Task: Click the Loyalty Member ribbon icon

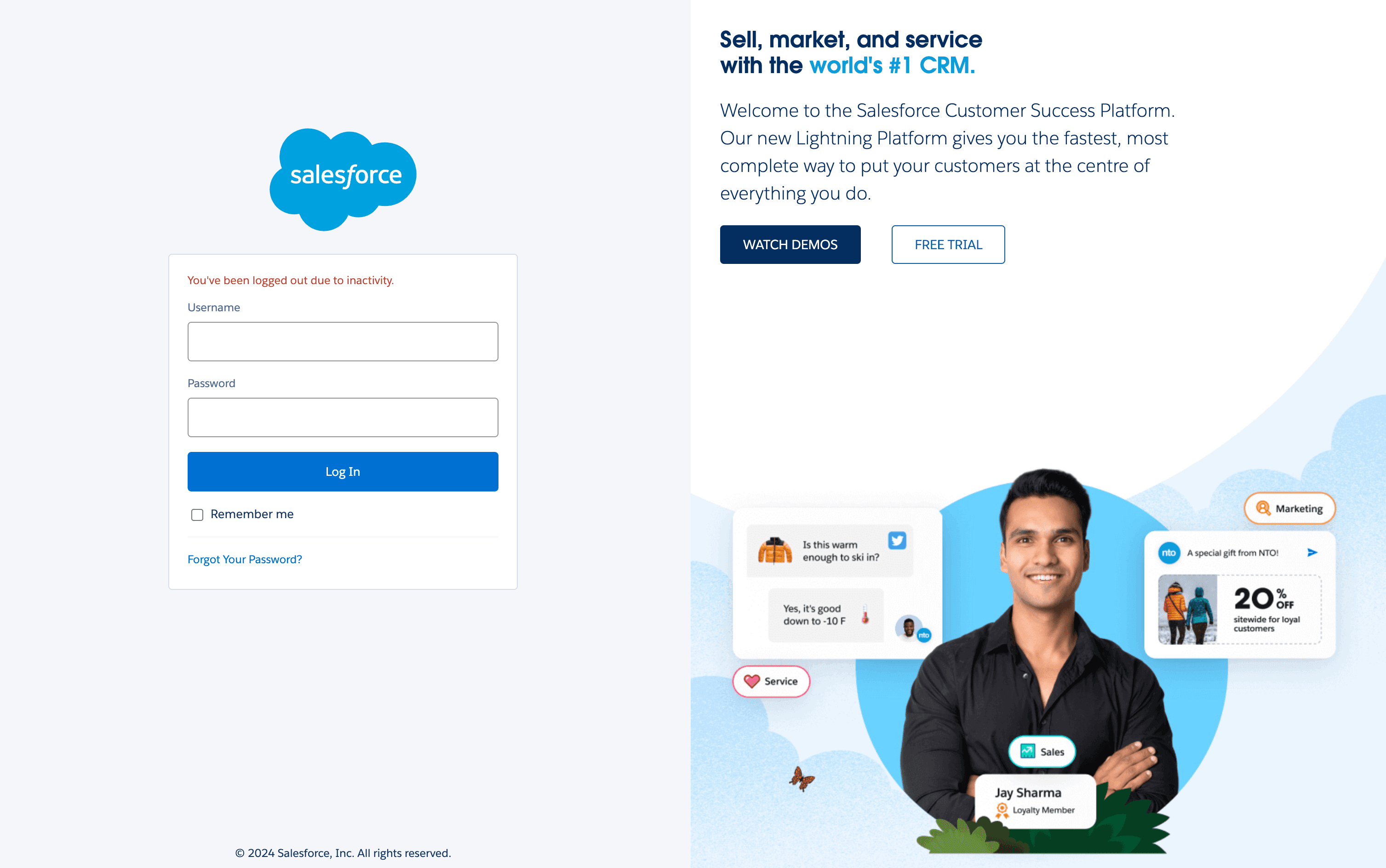Action: pyautogui.click(x=1002, y=810)
